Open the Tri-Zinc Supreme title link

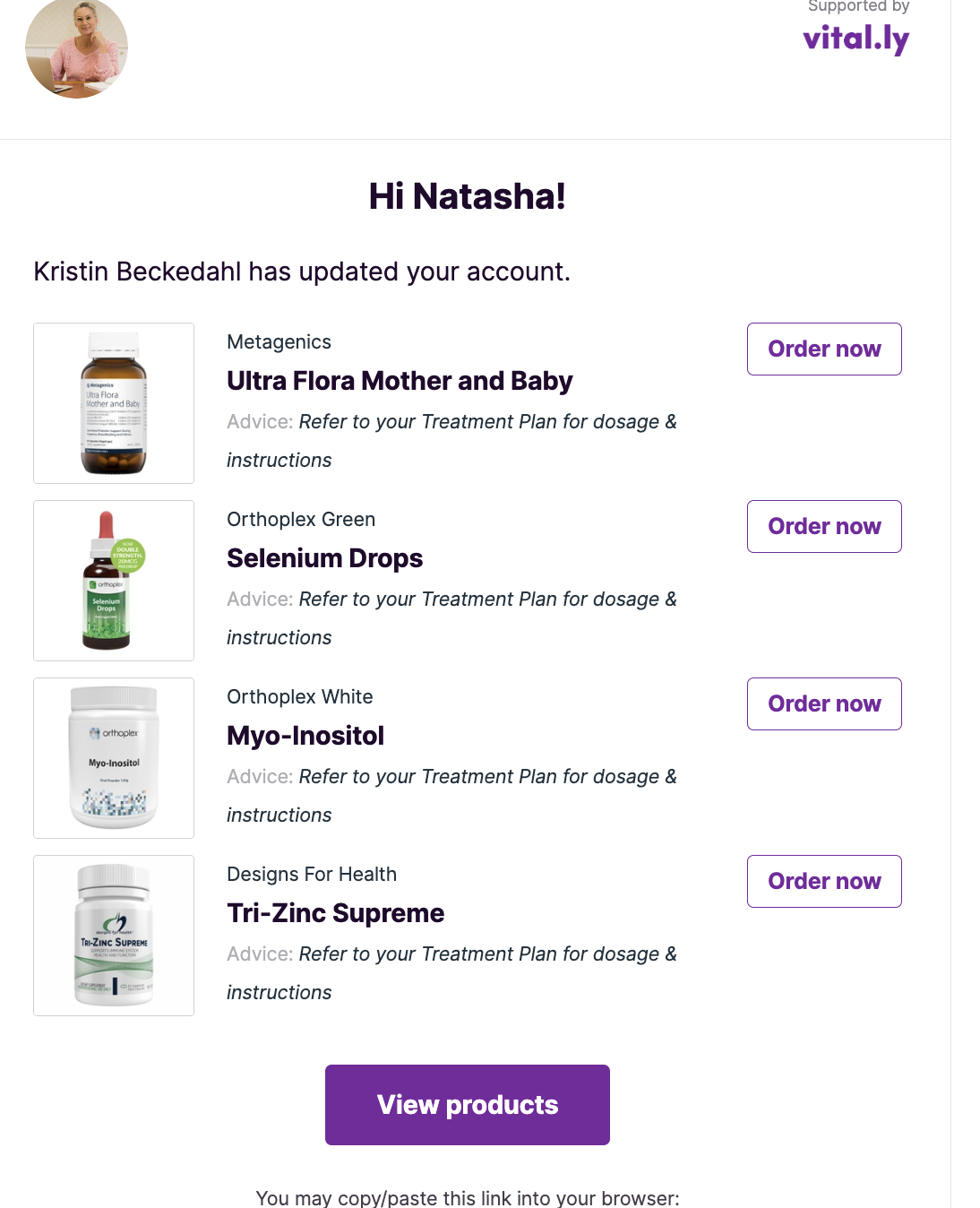[x=335, y=913]
